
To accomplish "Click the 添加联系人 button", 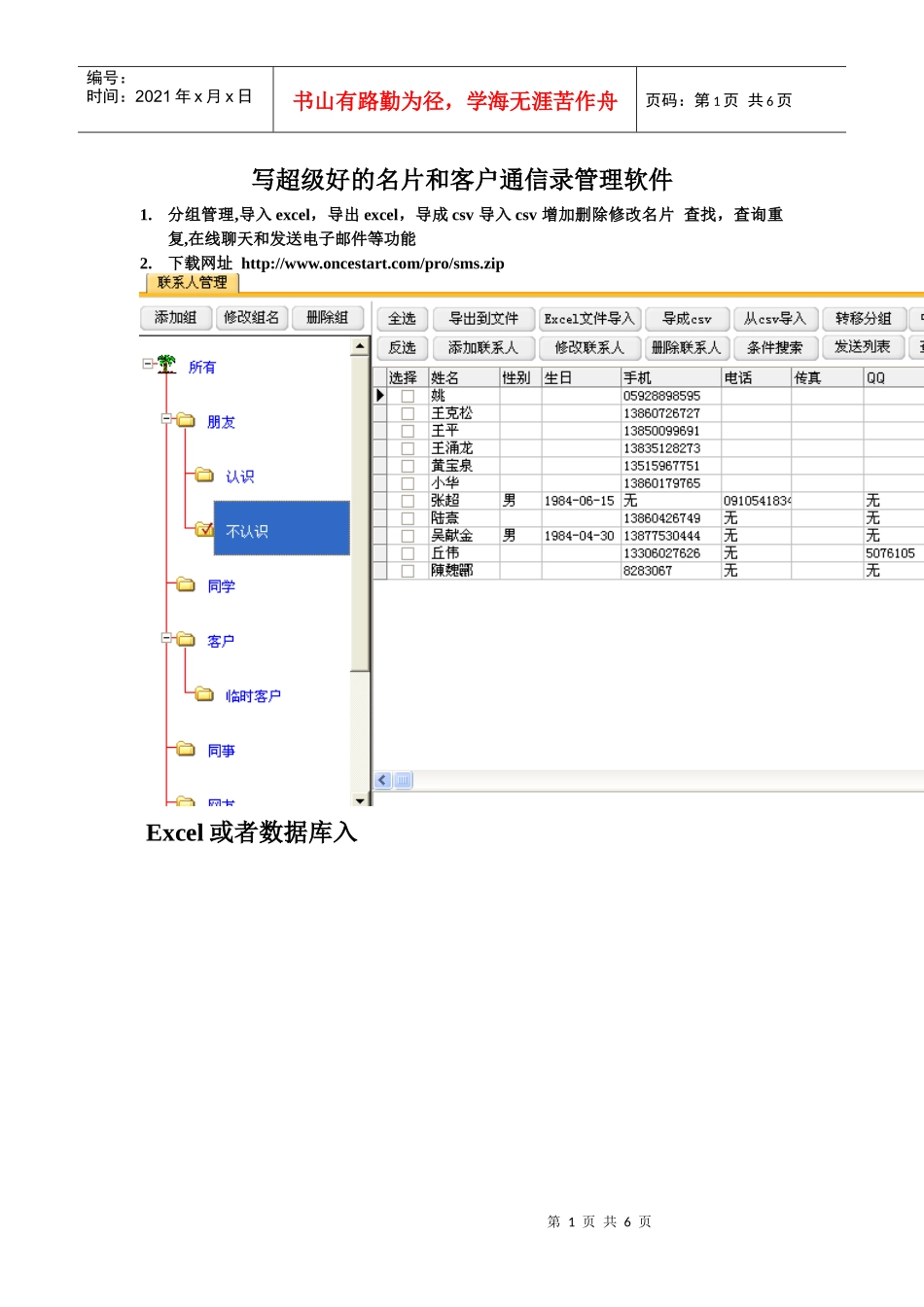I will point(483,347).
